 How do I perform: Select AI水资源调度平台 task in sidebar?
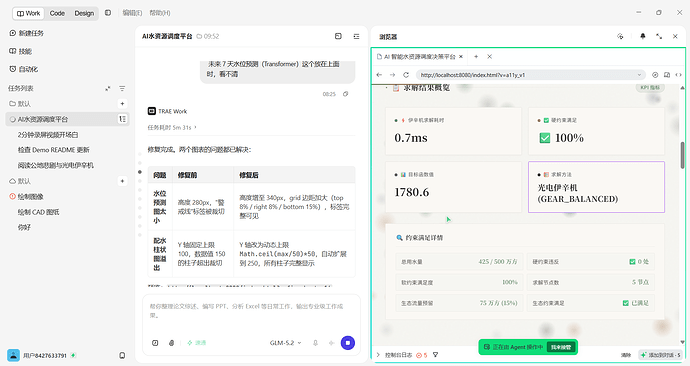click(67, 119)
